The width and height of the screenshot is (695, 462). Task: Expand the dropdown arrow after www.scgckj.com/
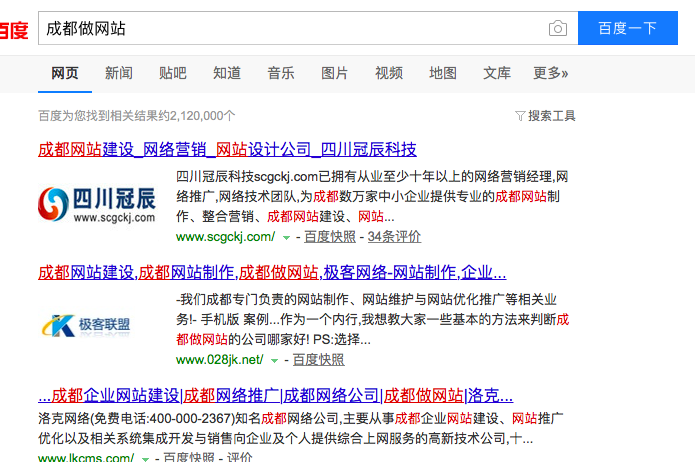click(286, 238)
